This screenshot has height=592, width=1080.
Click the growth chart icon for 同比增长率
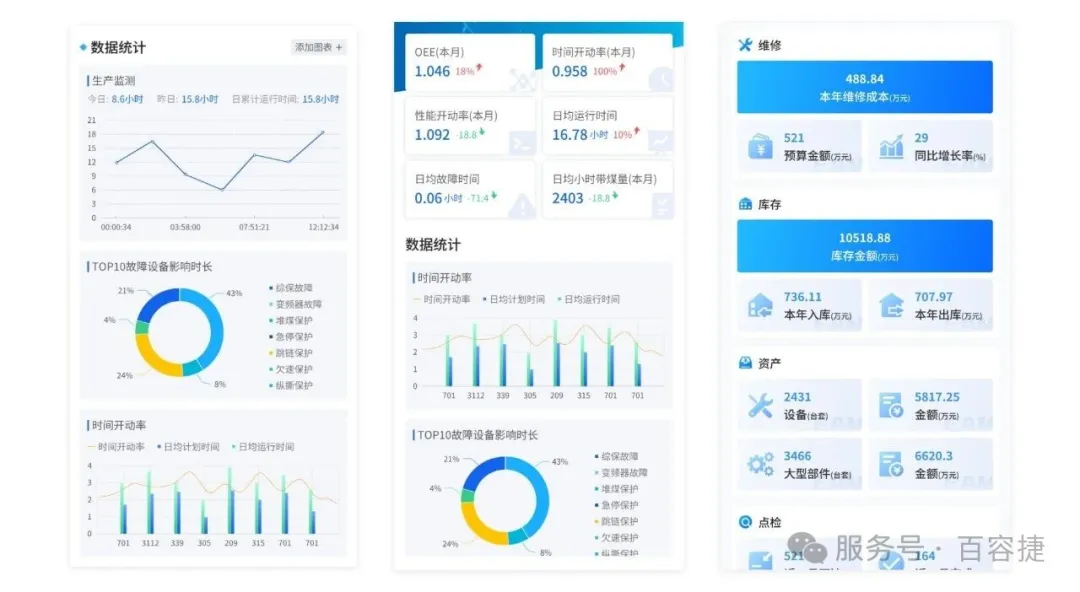click(891, 148)
